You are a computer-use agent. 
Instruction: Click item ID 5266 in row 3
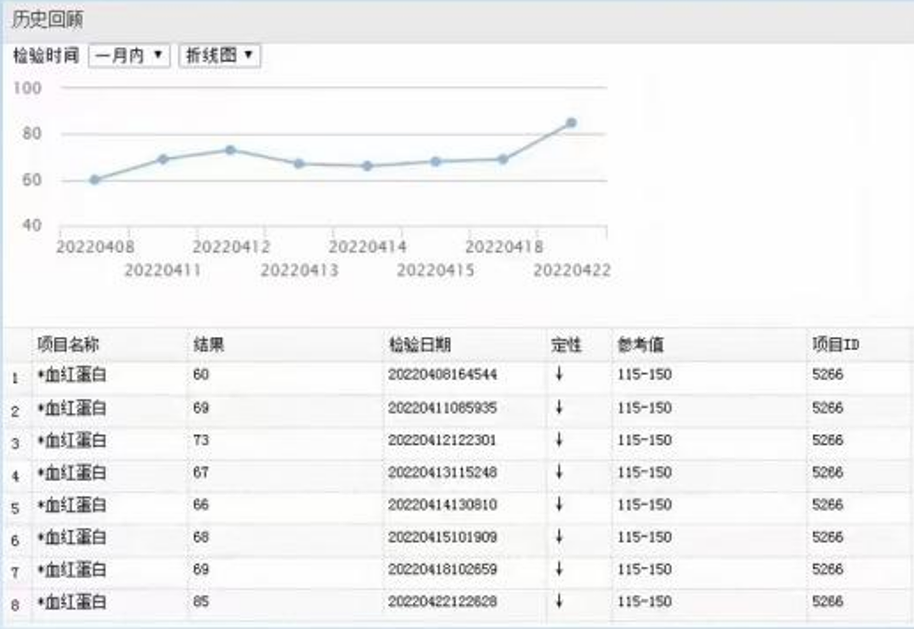pos(828,440)
